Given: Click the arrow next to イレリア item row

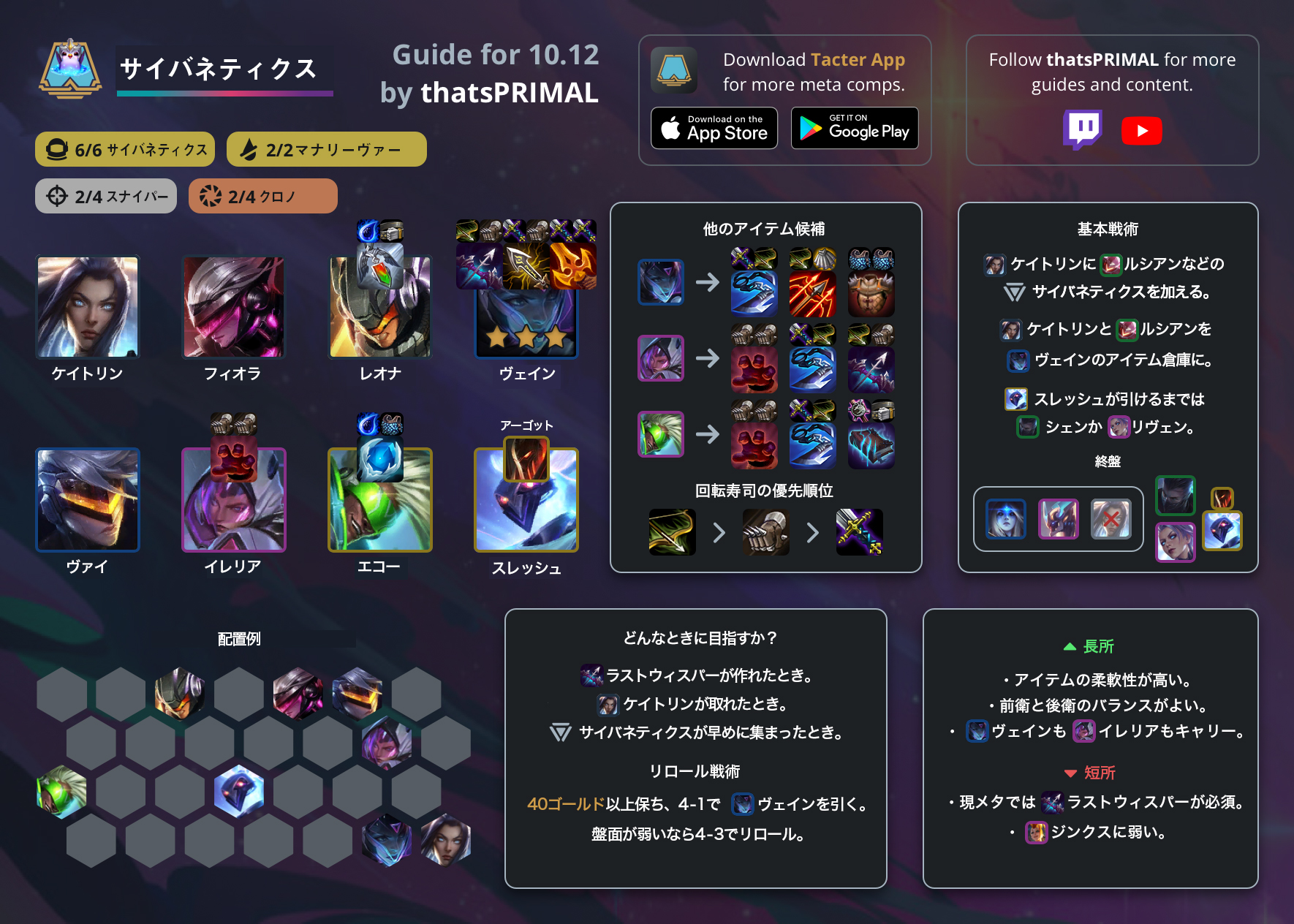Looking at the screenshot, I should [x=707, y=358].
